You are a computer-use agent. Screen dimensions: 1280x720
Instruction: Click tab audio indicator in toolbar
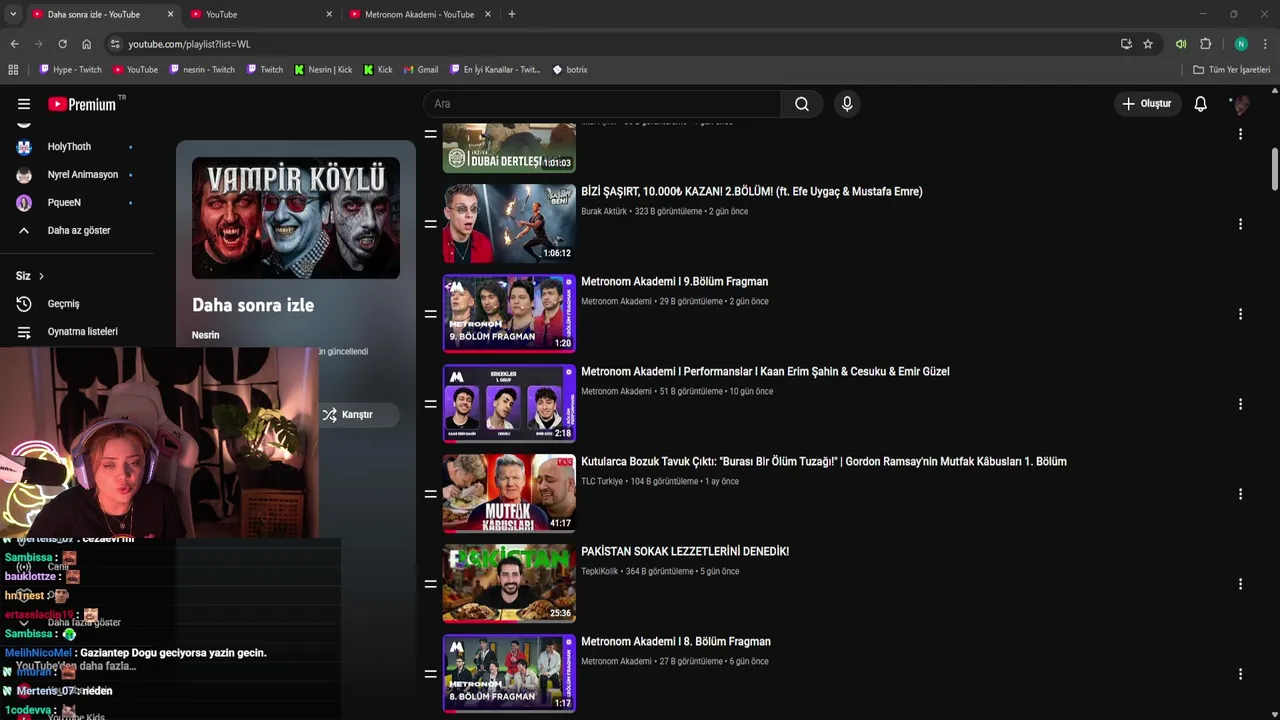(1181, 44)
